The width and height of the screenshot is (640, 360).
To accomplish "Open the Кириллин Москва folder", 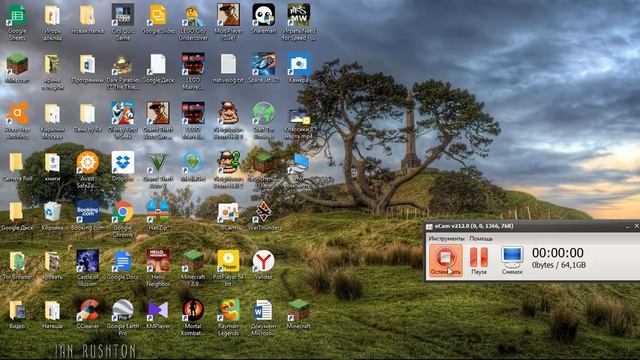I will (52, 121).
